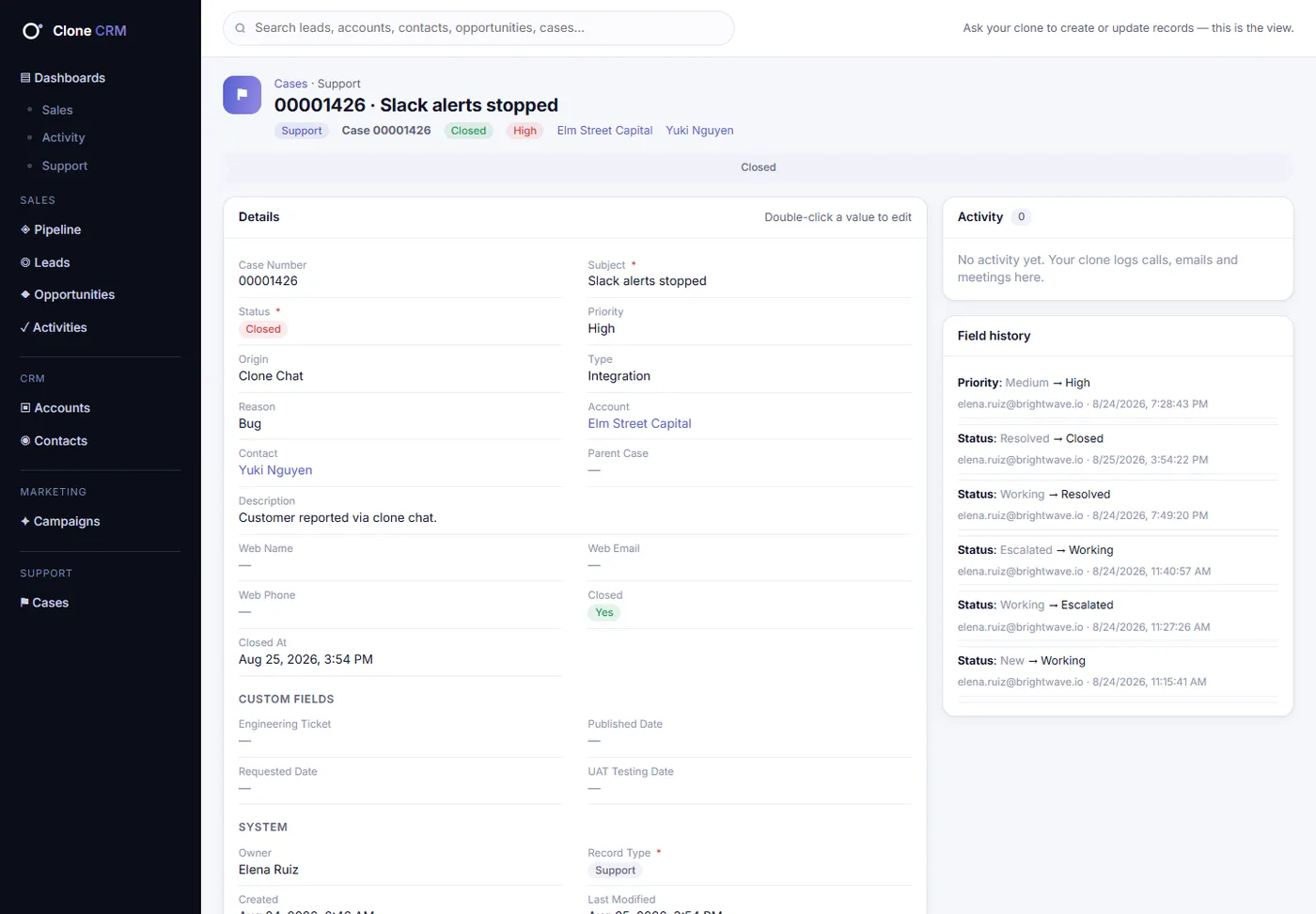The height and width of the screenshot is (914, 1316).
Task: Open Yuki Nguyen header link
Action: (x=699, y=131)
